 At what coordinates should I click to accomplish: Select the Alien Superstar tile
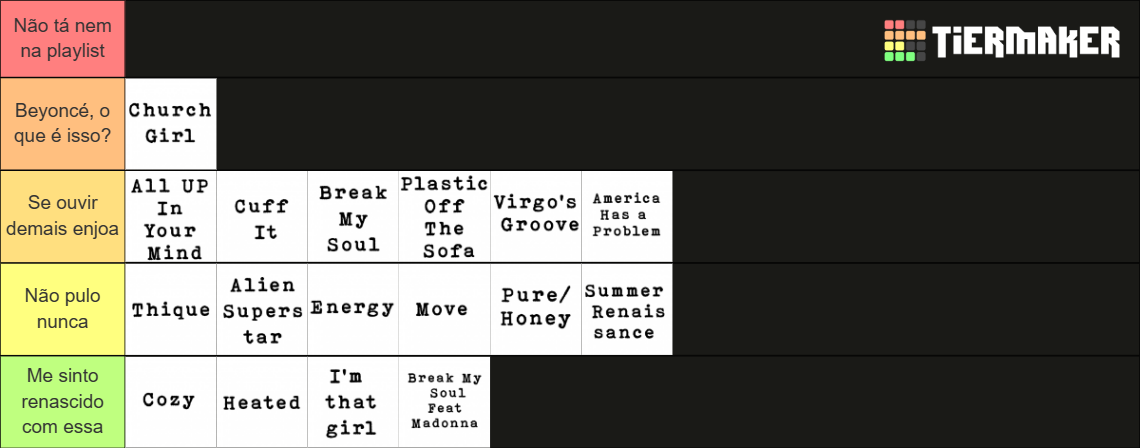(x=262, y=309)
